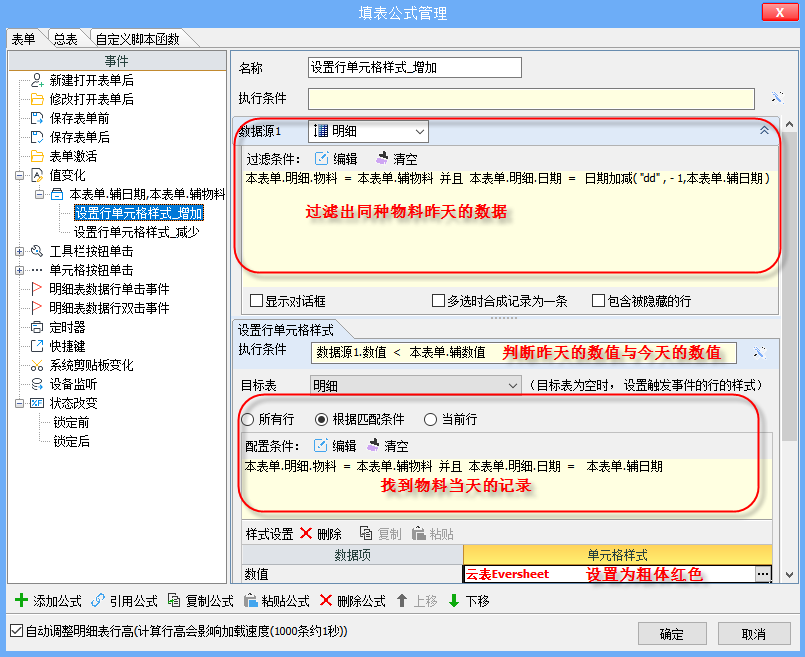Click the vertical scrollbar up arrow
Viewport: 805px width, 657px height.
[789, 124]
